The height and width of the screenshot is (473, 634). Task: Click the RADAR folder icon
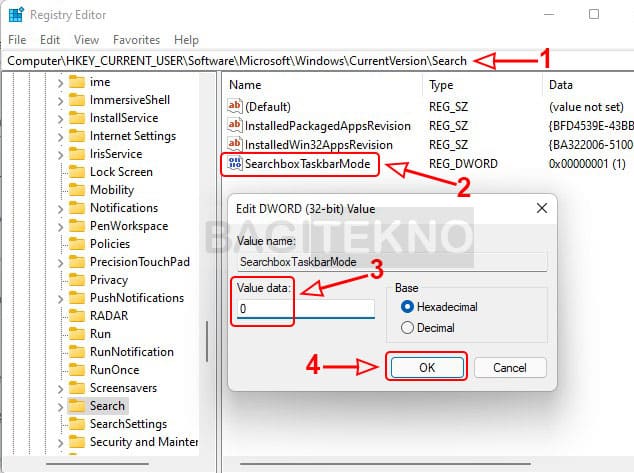[76, 316]
